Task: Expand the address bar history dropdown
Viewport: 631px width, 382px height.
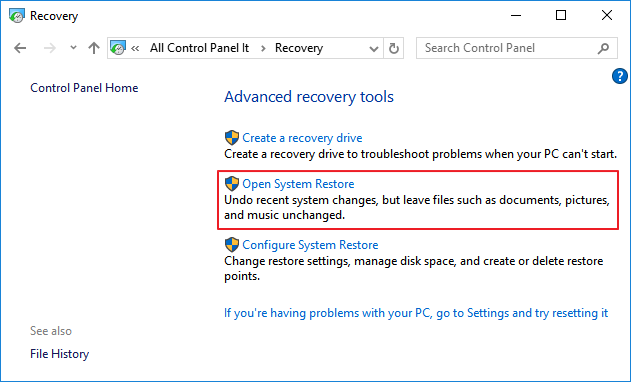Action: click(x=374, y=49)
